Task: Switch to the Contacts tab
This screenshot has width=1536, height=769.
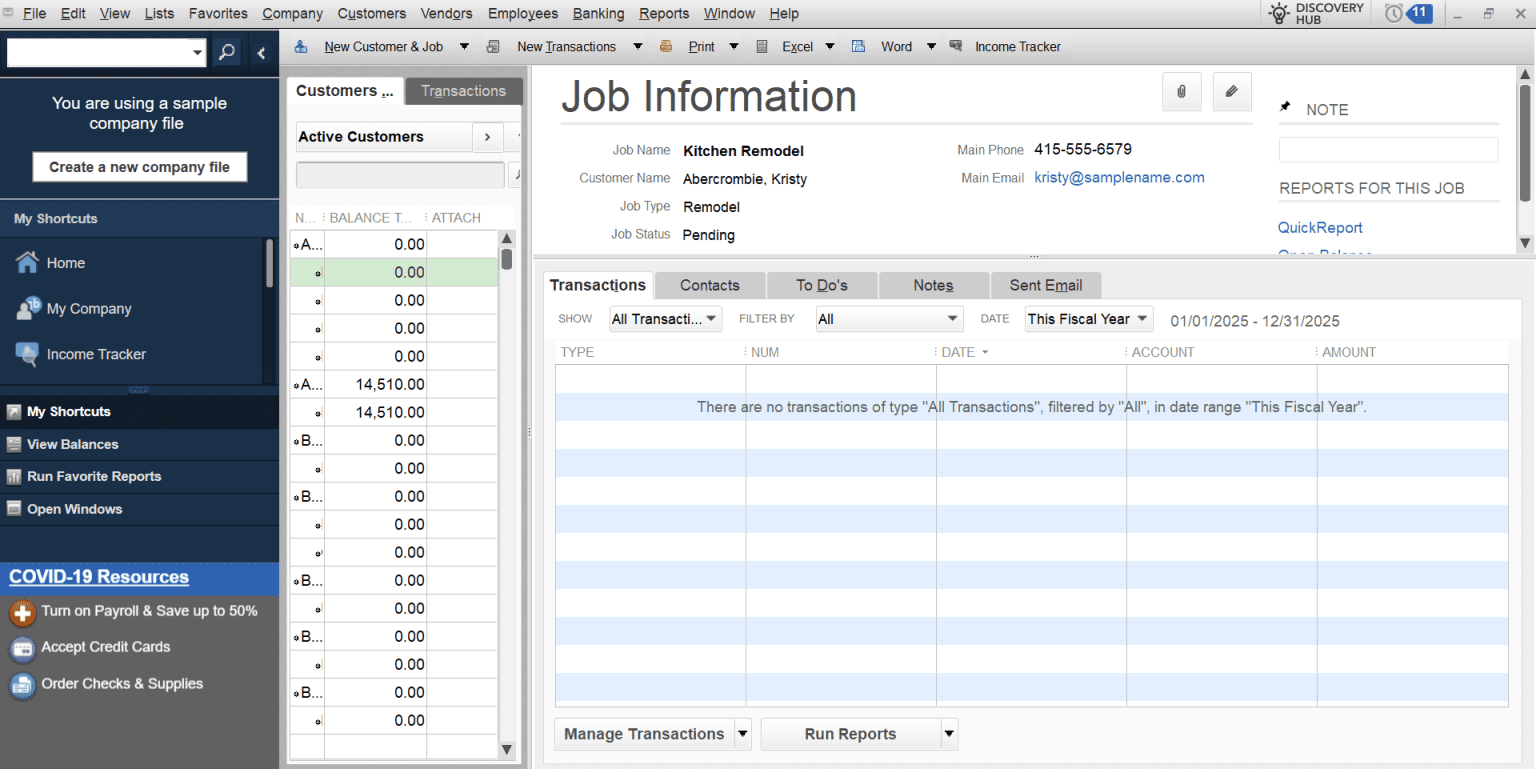Action: click(709, 285)
